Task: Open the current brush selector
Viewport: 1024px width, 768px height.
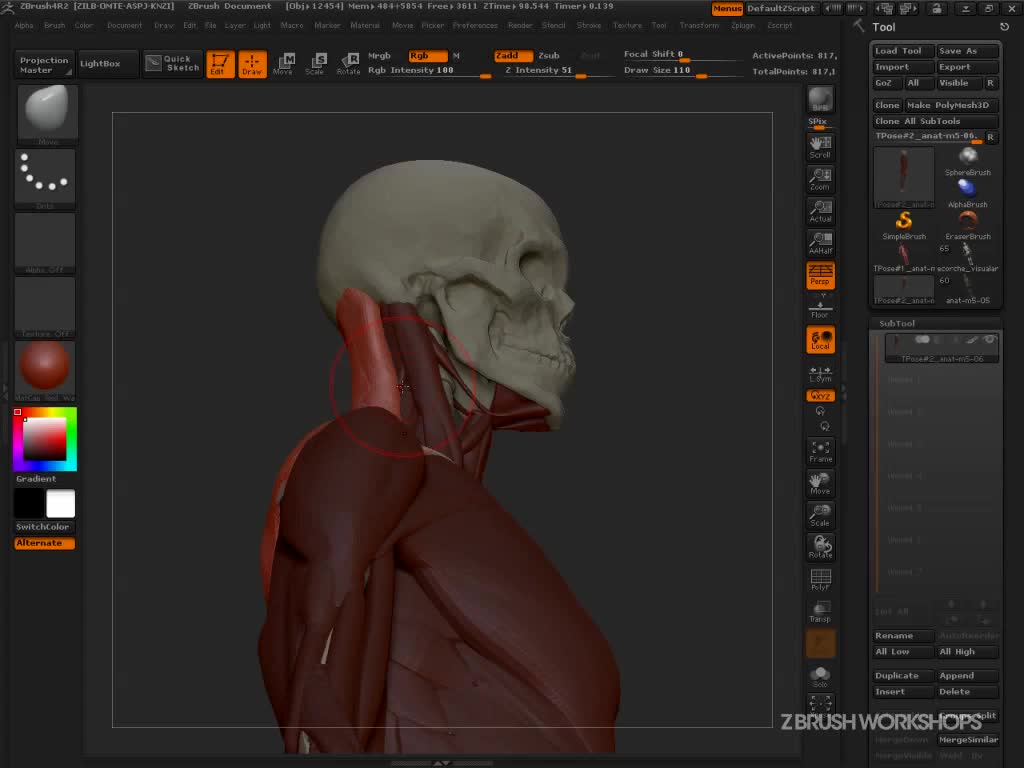Action: point(46,114)
